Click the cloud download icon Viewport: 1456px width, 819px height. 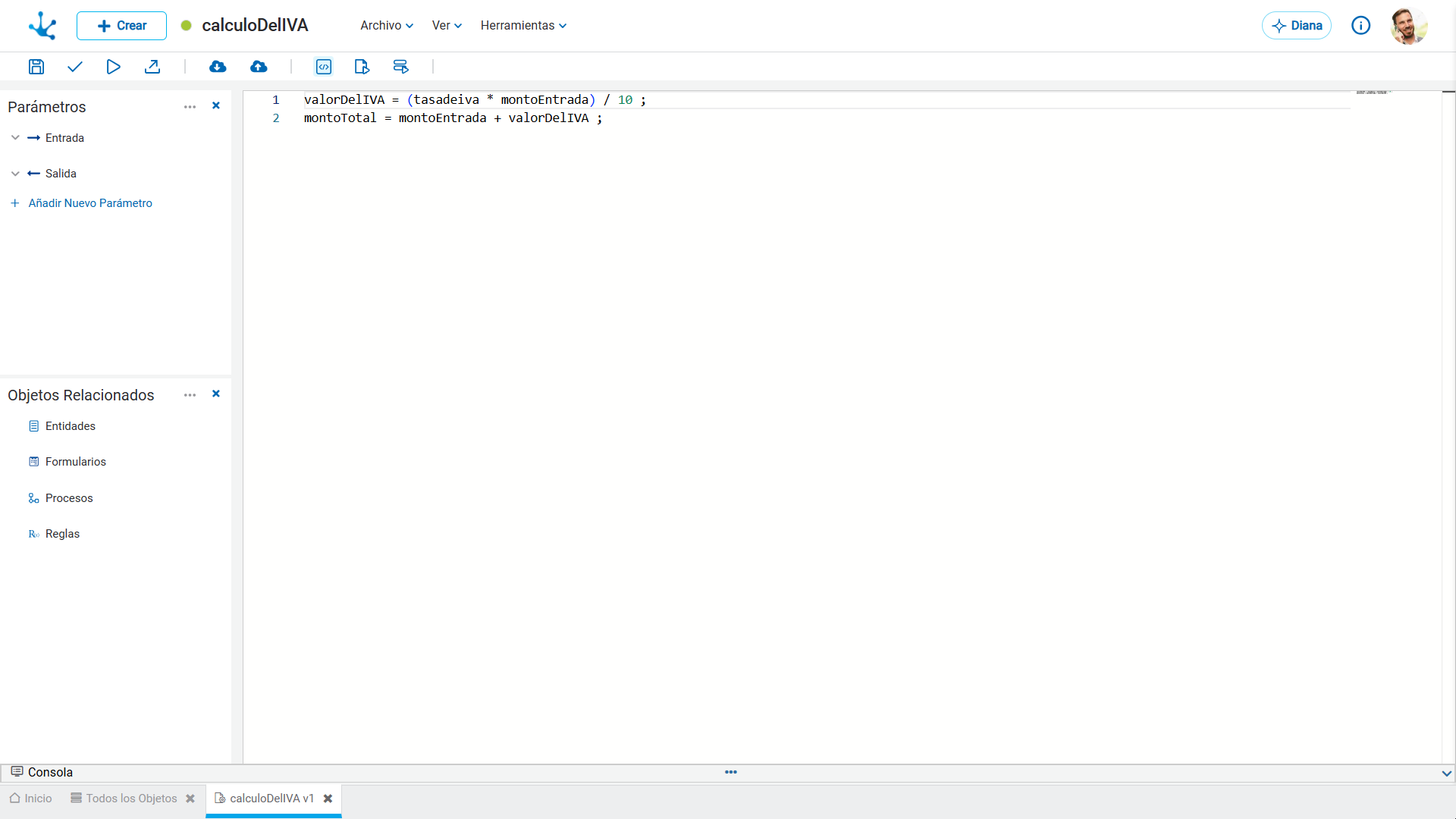tap(218, 67)
